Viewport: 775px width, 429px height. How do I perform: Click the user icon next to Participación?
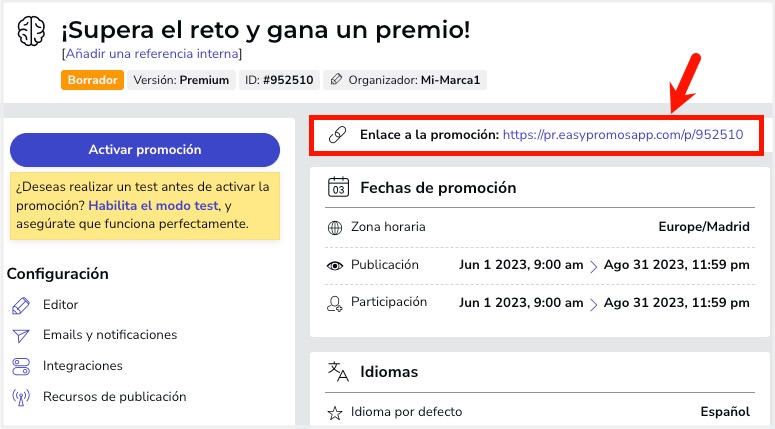coord(335,303)
